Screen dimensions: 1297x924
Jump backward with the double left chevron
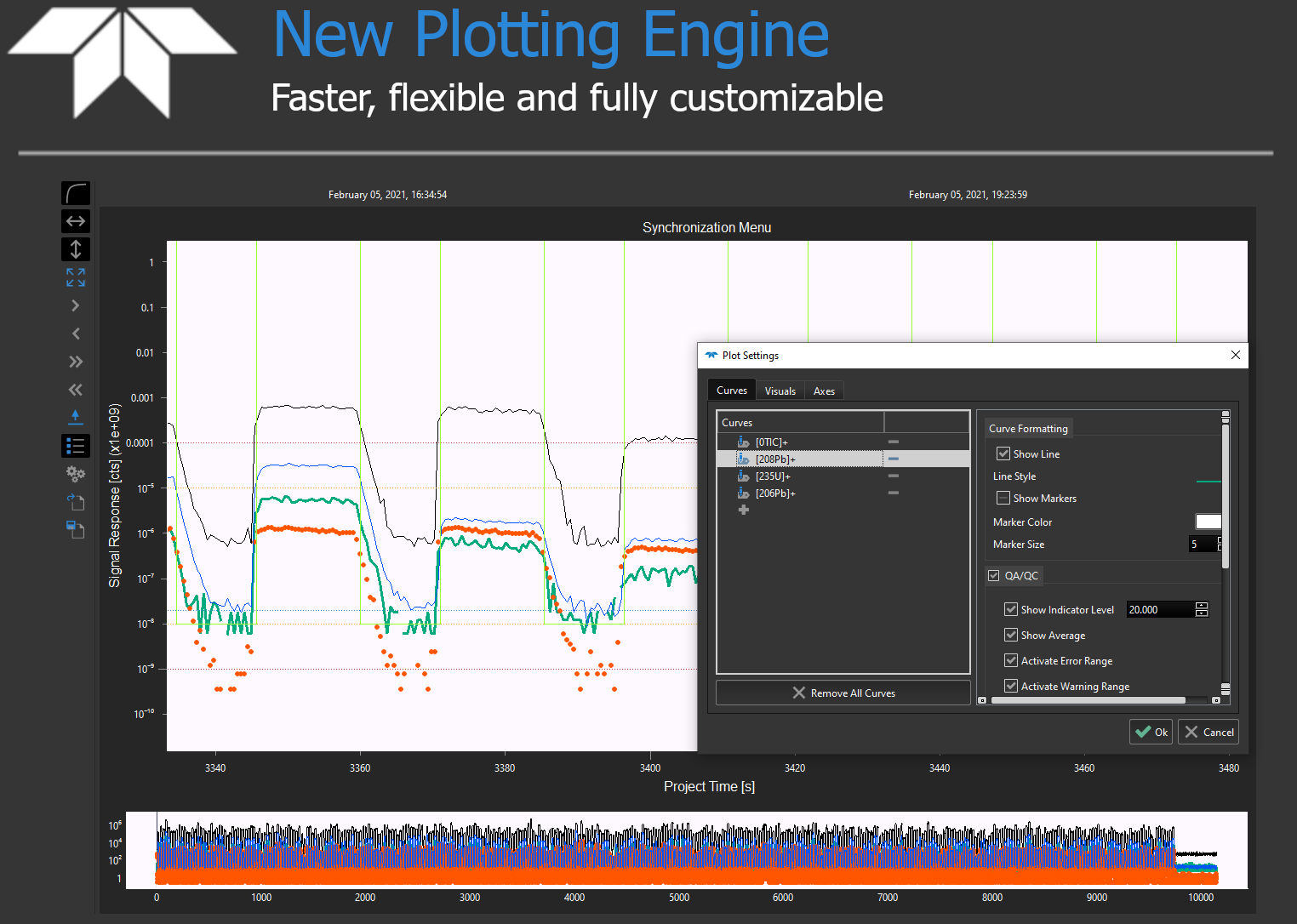click(76, 390)
